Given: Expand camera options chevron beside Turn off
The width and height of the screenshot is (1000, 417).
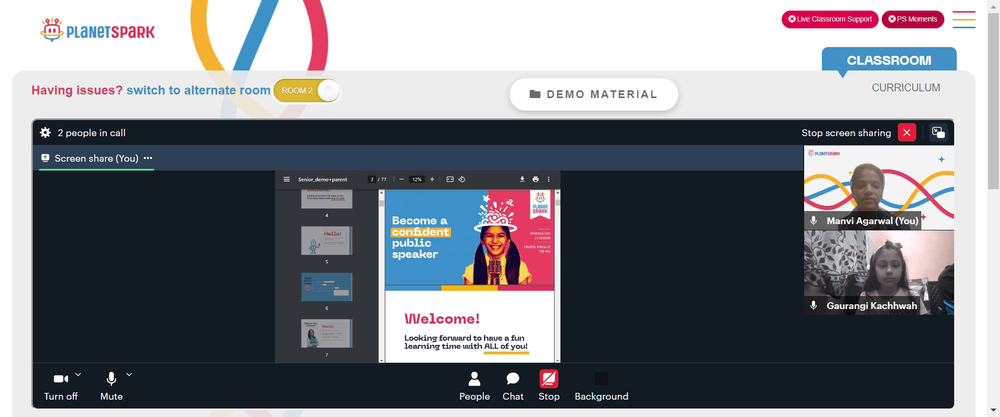Looking at the screenshot, I should [78, 374].
